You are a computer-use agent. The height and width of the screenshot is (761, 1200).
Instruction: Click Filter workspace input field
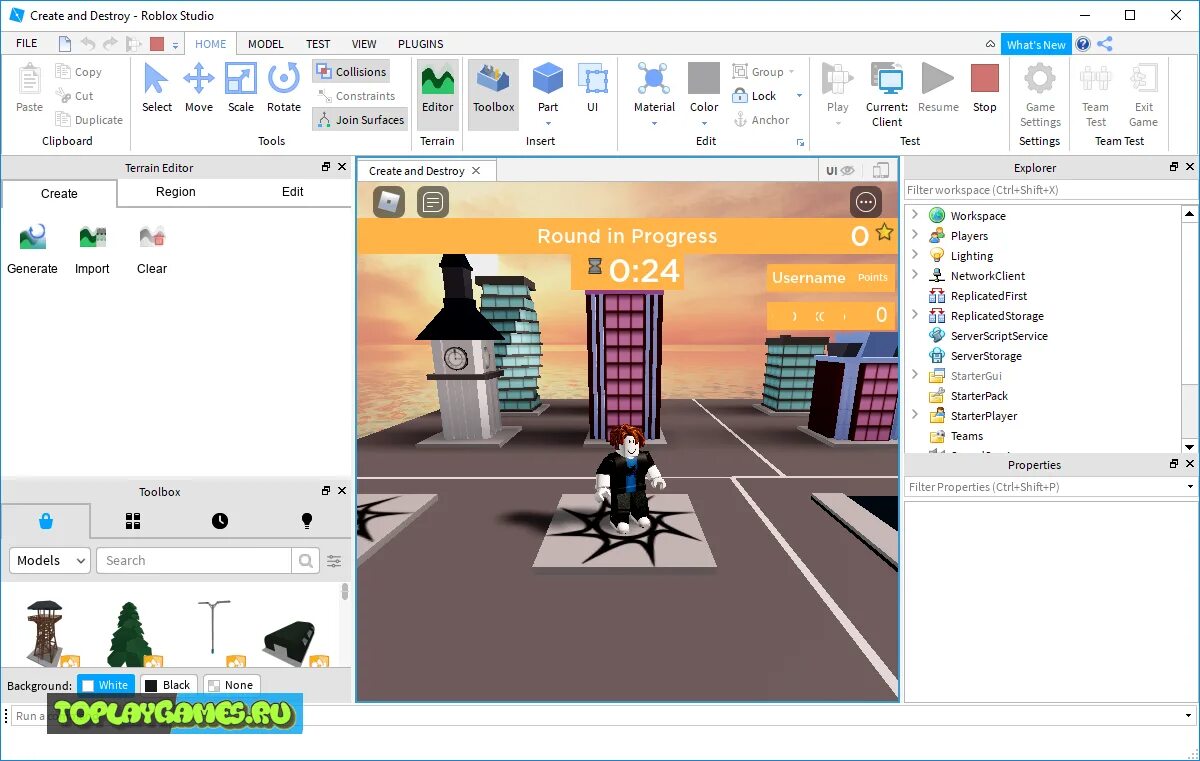tap(1050, 190)
